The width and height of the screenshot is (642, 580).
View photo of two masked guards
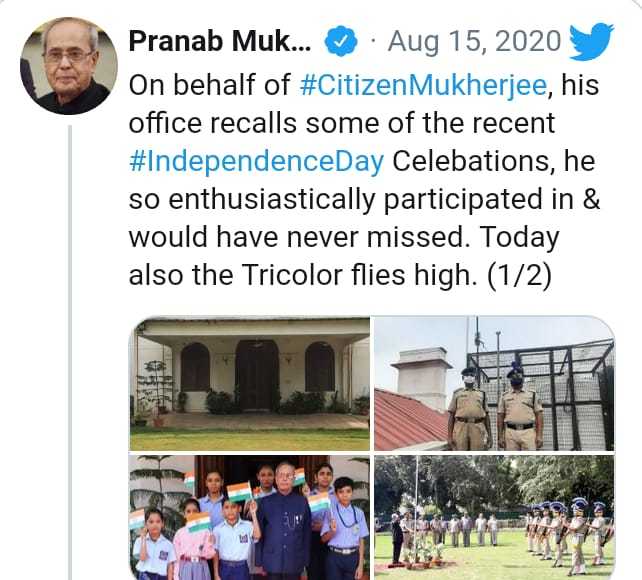coord(494,384)
